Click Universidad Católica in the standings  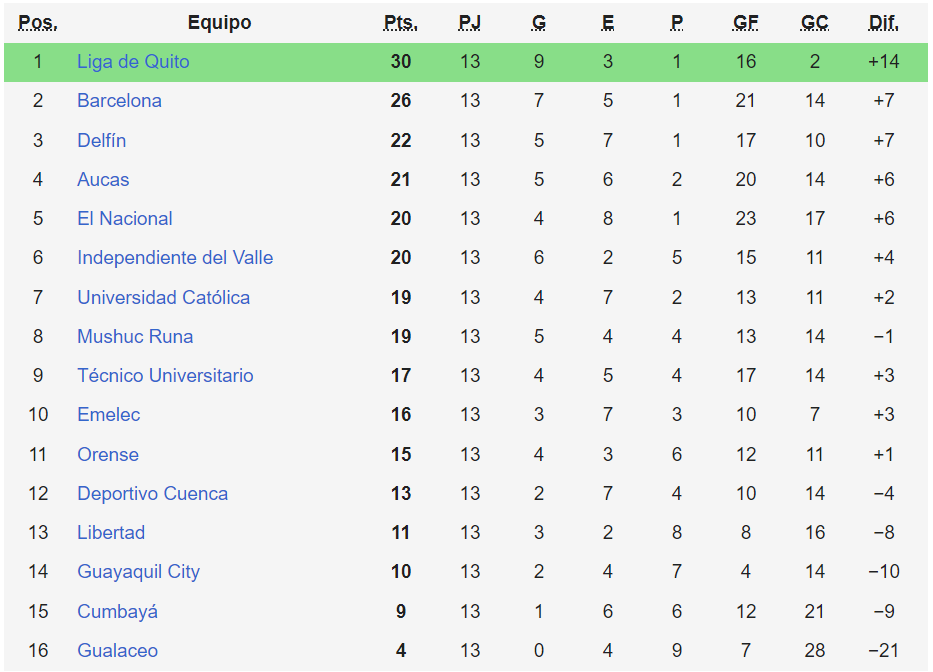[163, 298]
